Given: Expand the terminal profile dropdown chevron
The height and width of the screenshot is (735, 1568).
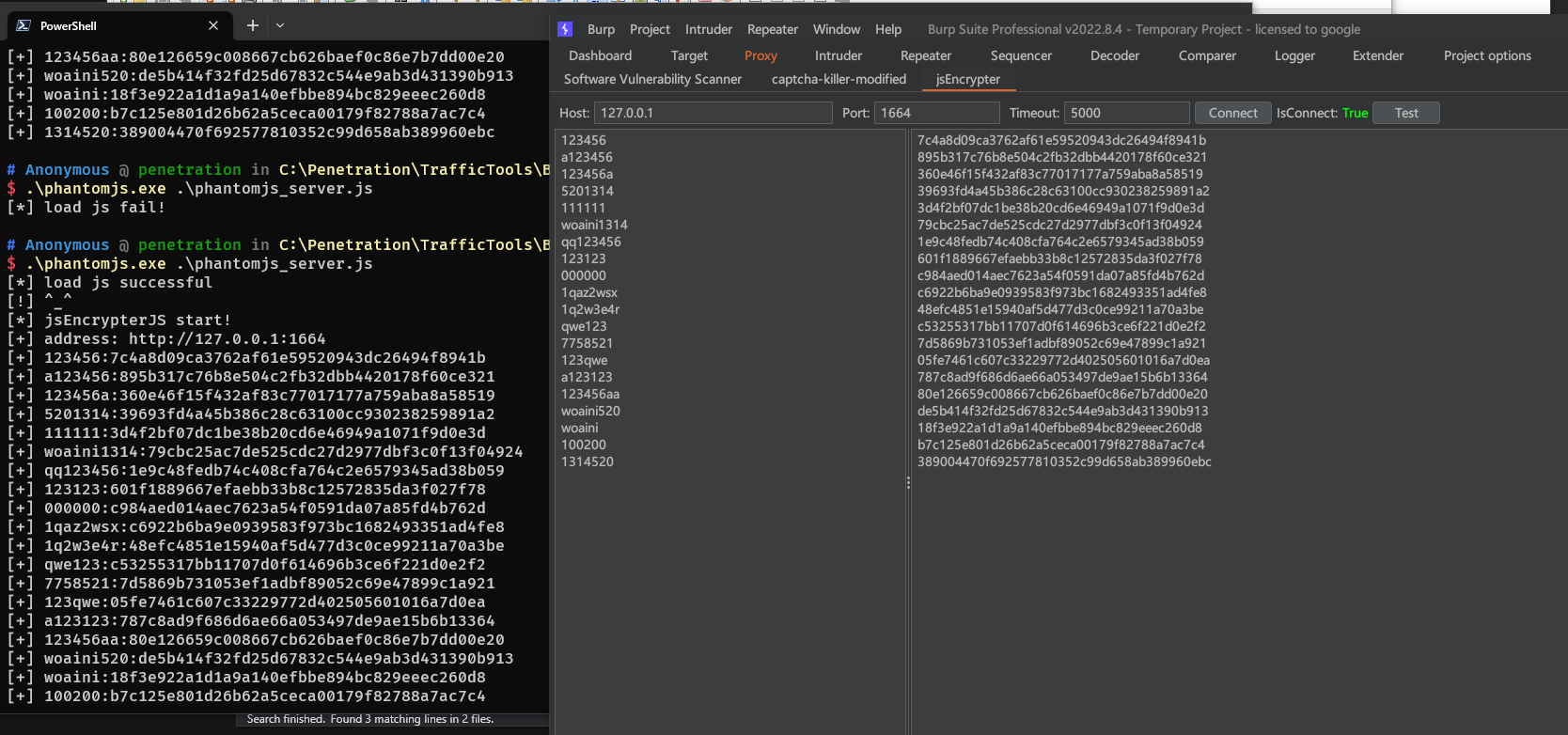Looking at the screenshot, I should click(280, 25).
